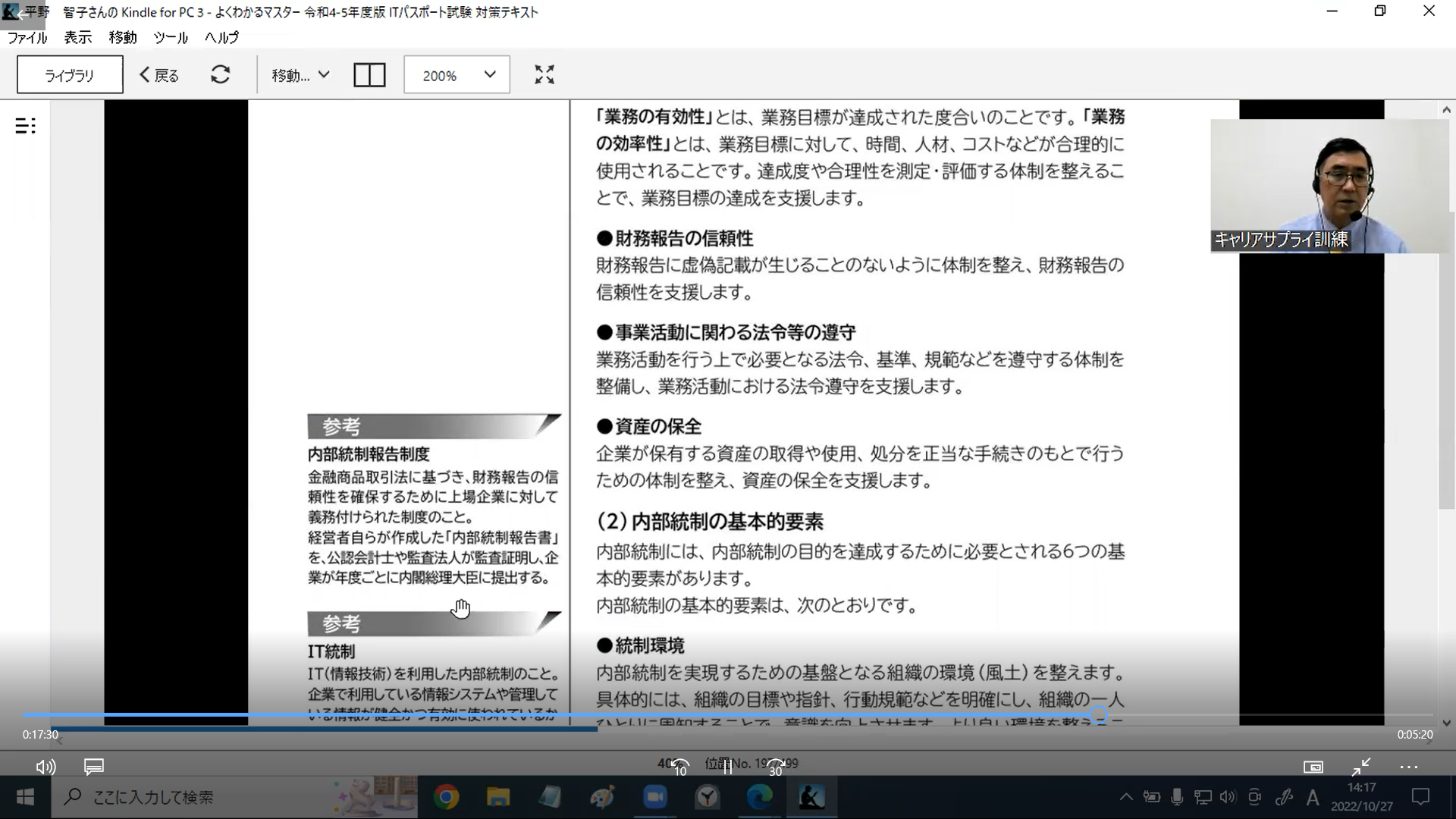Screen dimensions: 1456x819
Task: Click the sidebar note title 内部統制報告制度
Action: (x=369, y=454)
